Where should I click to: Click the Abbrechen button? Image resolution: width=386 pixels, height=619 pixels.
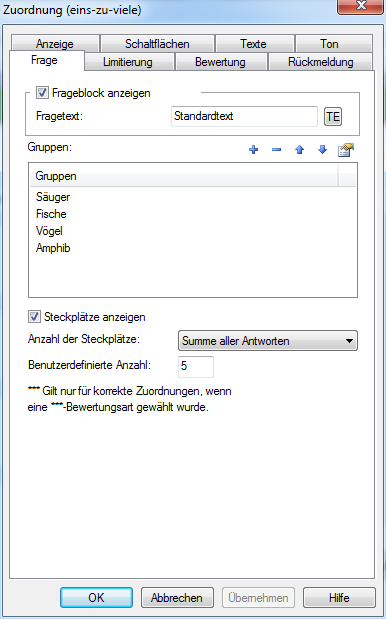177,598
